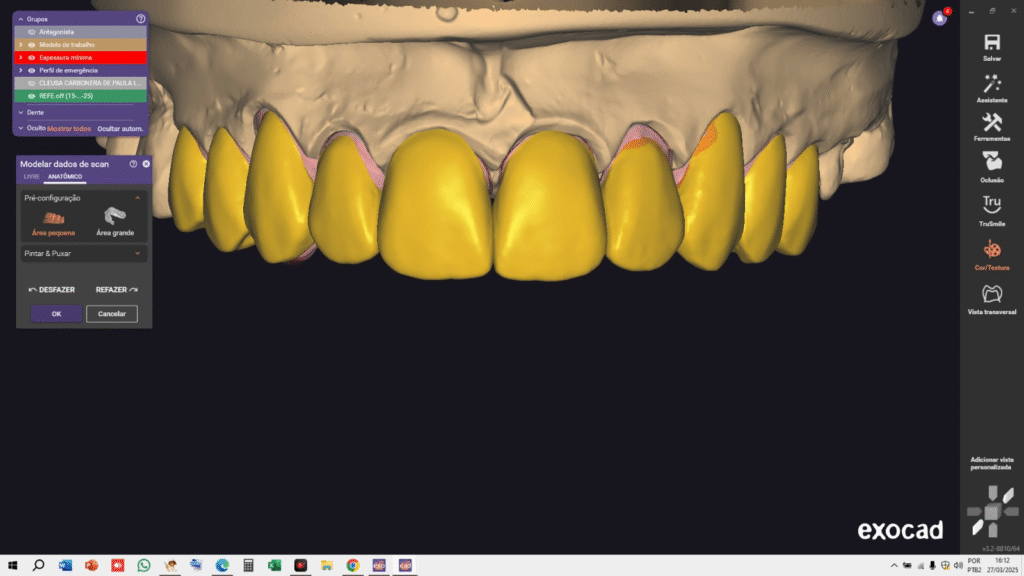Viewport: 1024px width, 576px height.
Task: Hide the Espessura mínima group
Action: click(32, 58)
